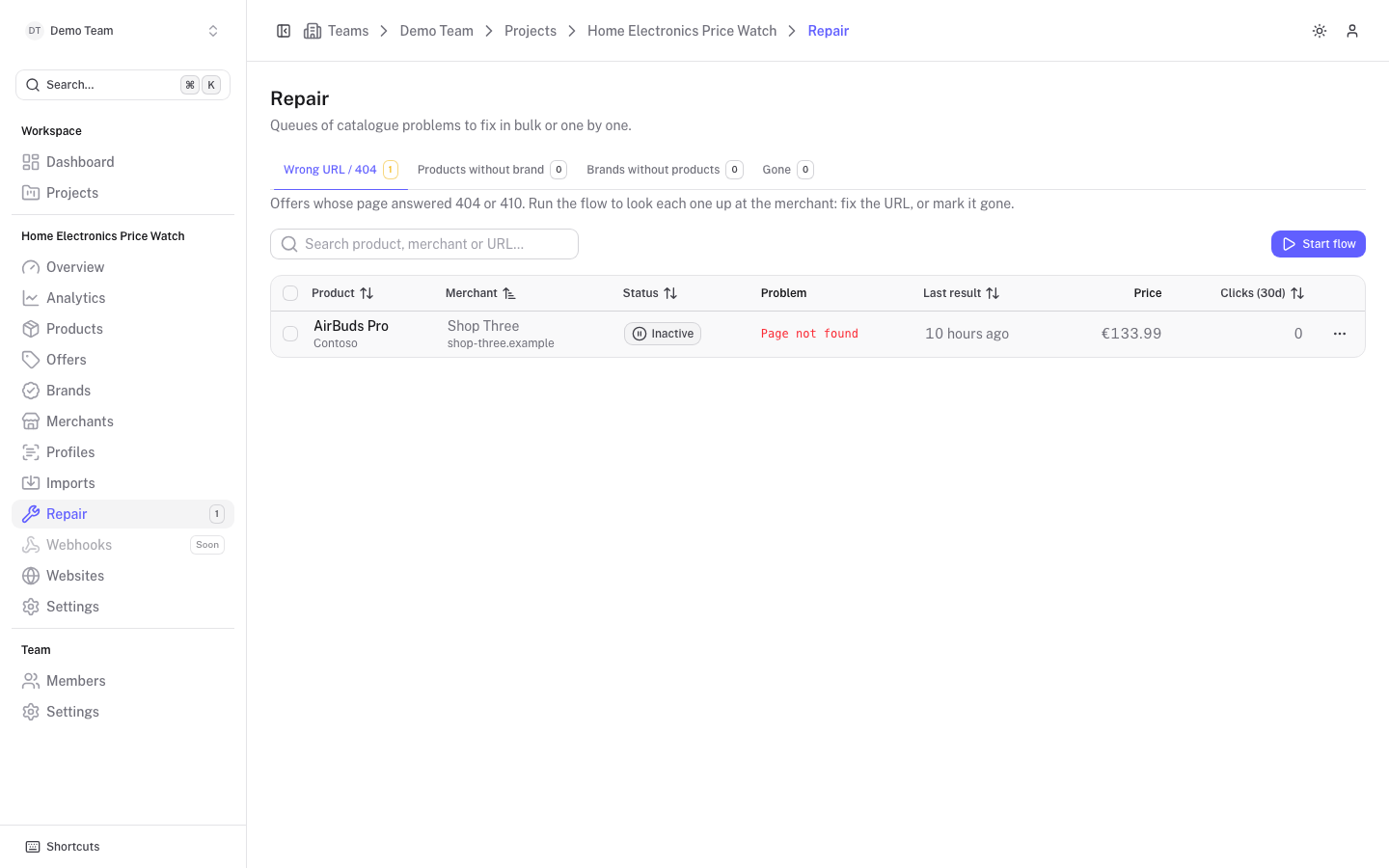Open the sidebar Search box

123,85
